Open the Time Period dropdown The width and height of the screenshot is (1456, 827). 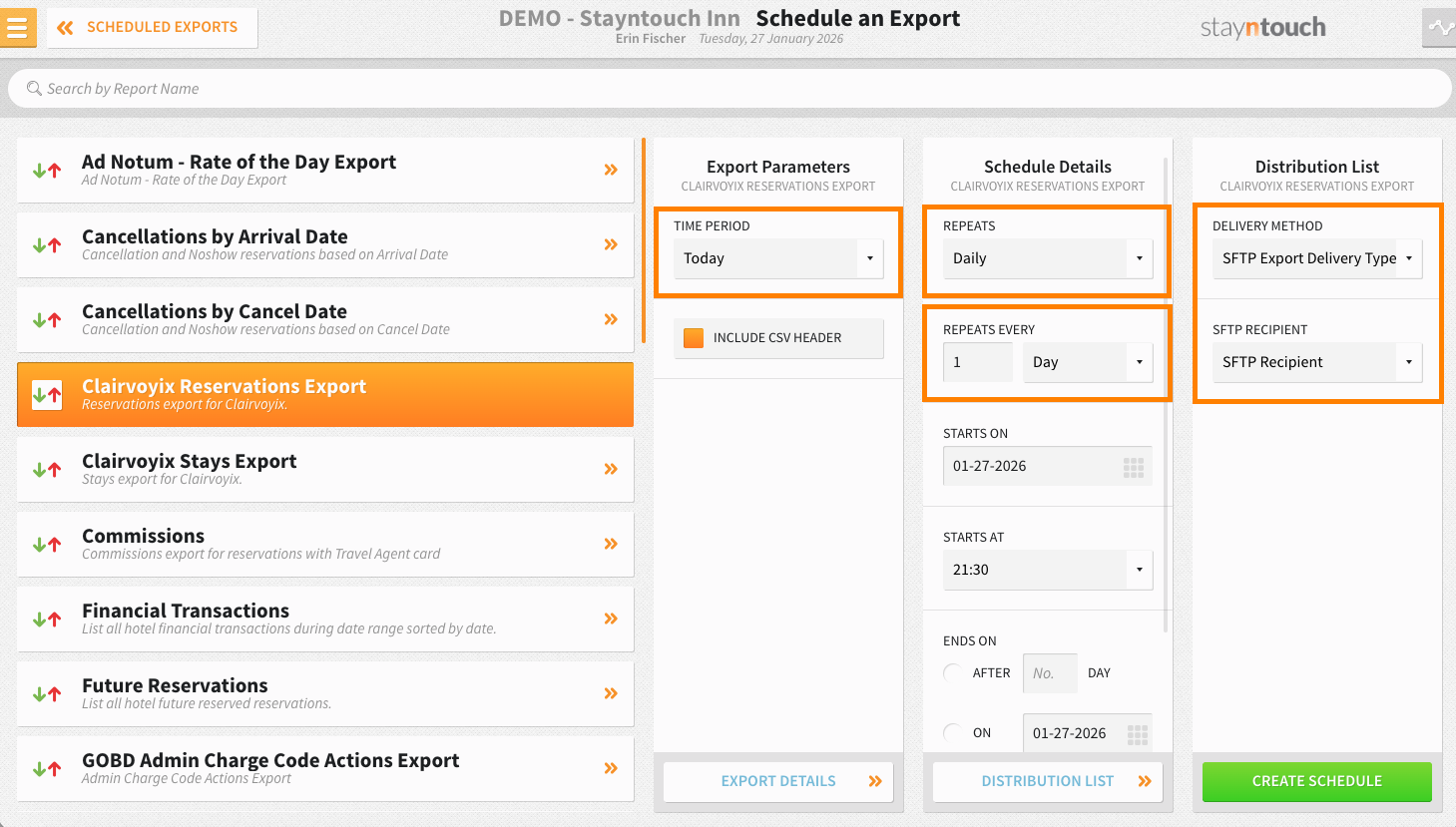pos(778,258)
